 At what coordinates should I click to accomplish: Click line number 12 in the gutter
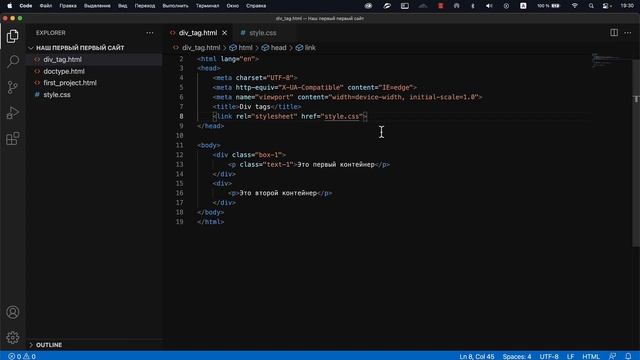pos(180,155)
